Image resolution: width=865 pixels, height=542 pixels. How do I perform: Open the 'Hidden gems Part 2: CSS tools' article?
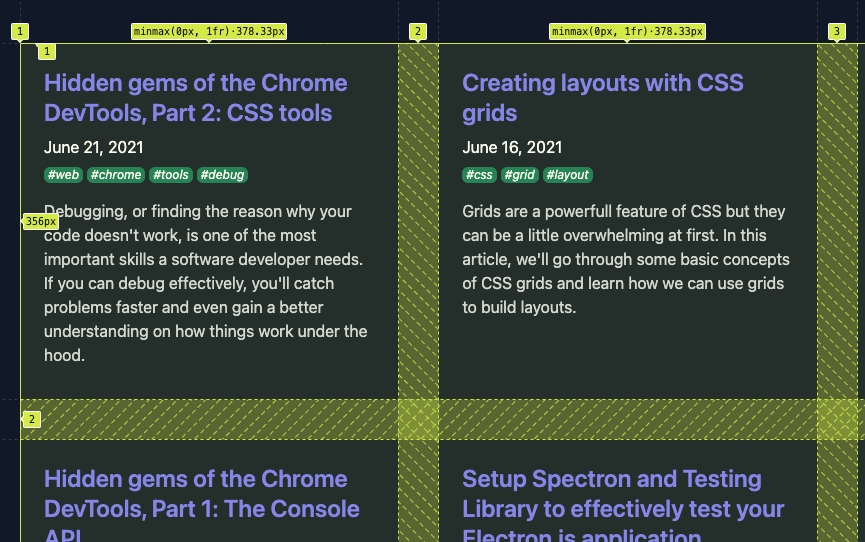click(x=195, y=98)
